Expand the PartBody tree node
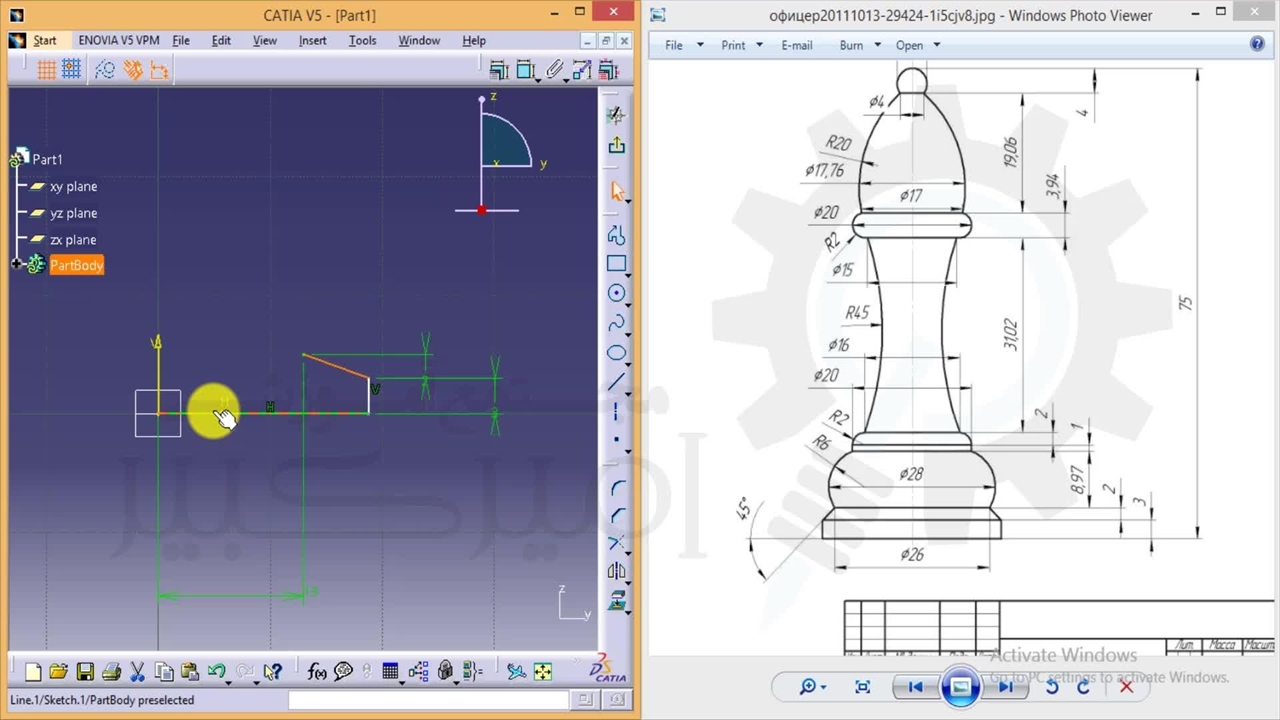The image size is (1280, 720). [17, 265]
